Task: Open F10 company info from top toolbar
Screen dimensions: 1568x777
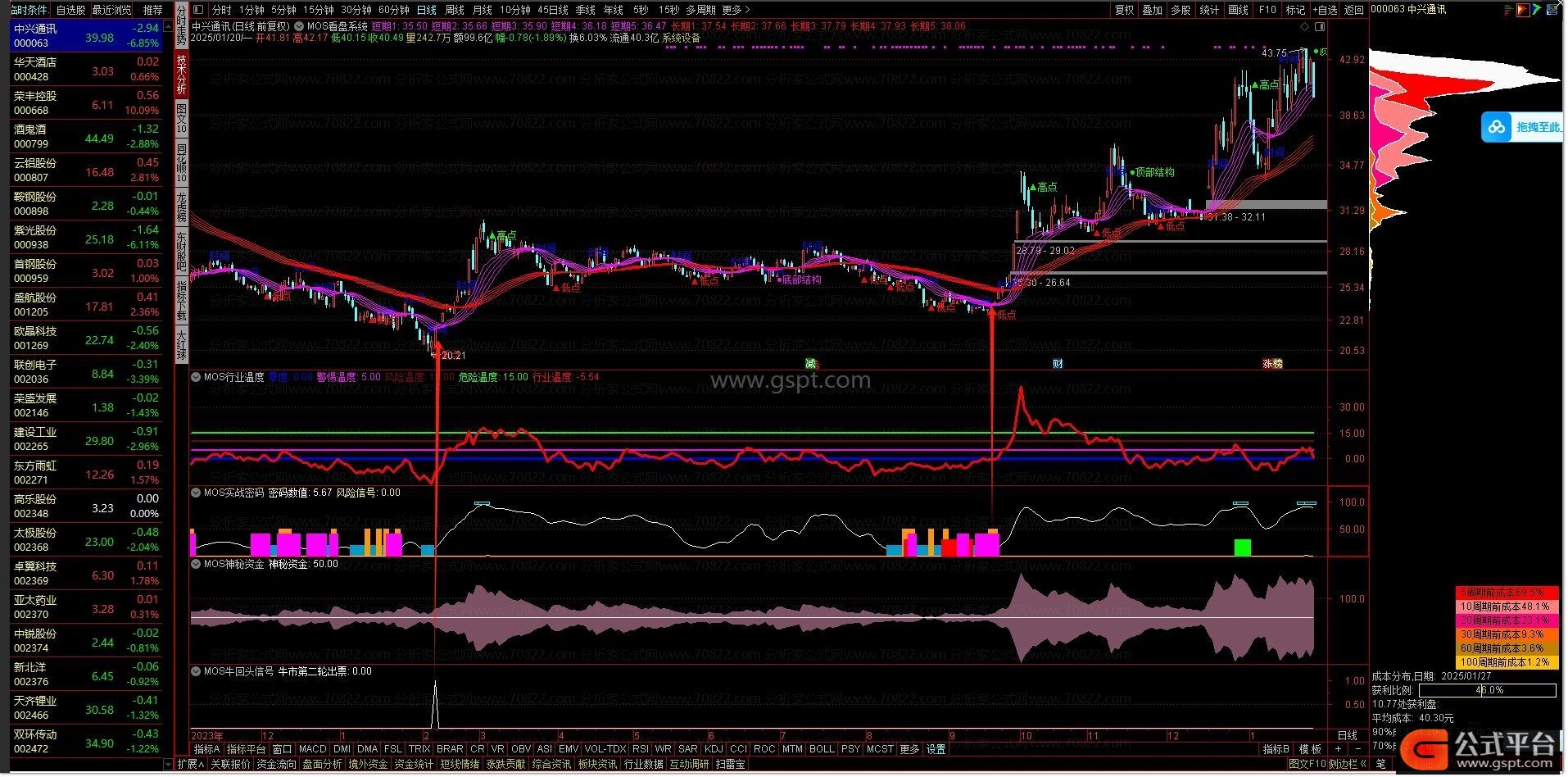Action: [x=1267, y=10]
